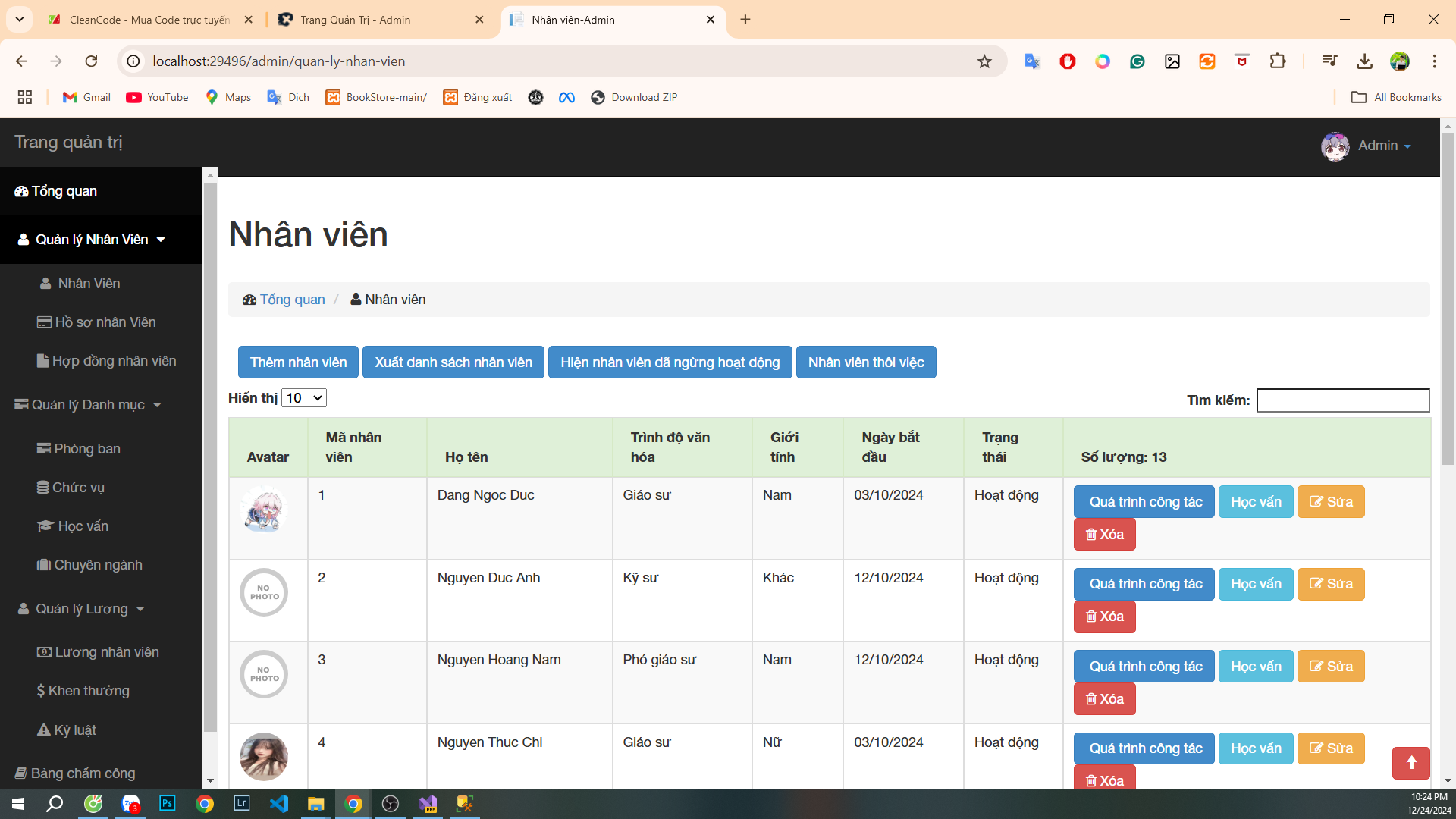
Task: Delete Dang Ngoc Duc with Xóa
Action: pyautogui.click(x=1104, y=535)
